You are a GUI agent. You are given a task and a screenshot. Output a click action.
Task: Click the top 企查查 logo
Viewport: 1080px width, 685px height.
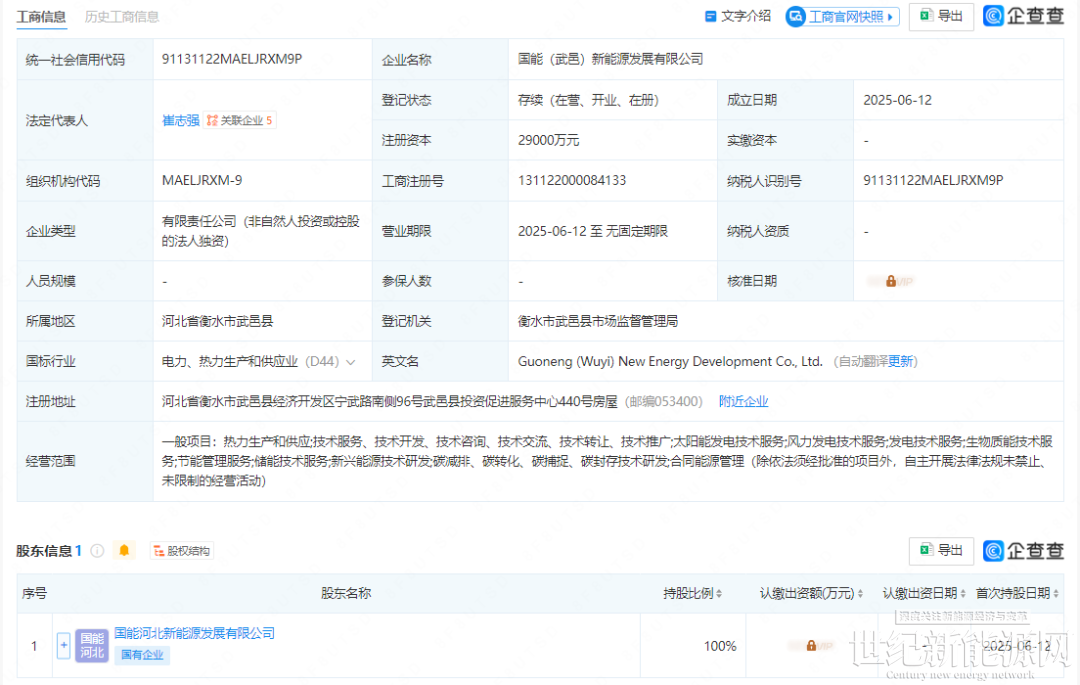[x=1024, y=16]
